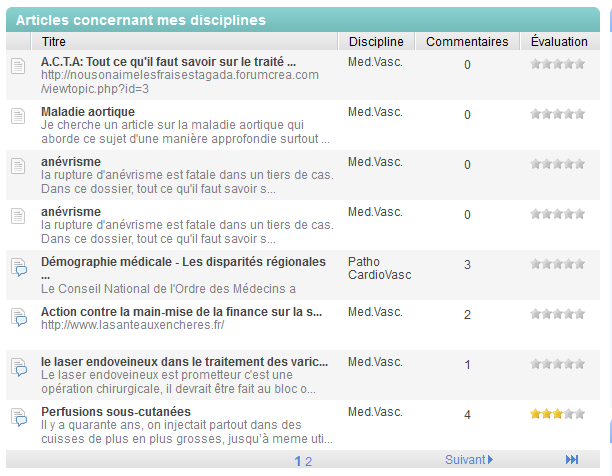
Task: Click the comment-bubble icon beside Action contre la main-mise
Action: (x=17, y=316)
